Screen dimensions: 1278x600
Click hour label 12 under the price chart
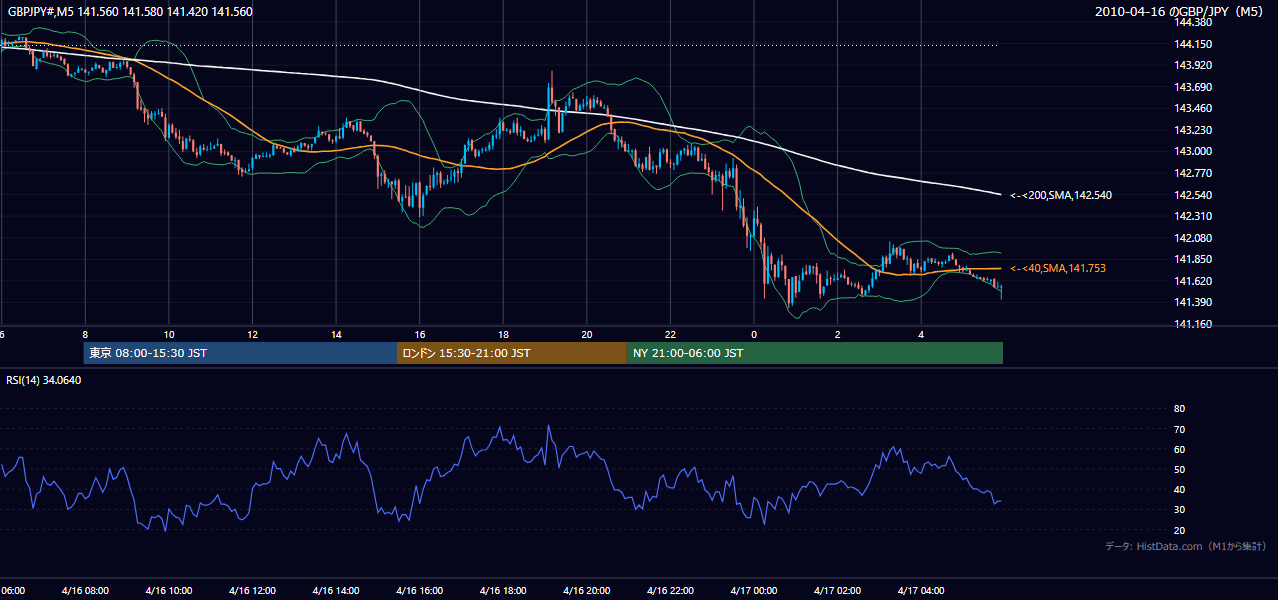coord(252,334)
